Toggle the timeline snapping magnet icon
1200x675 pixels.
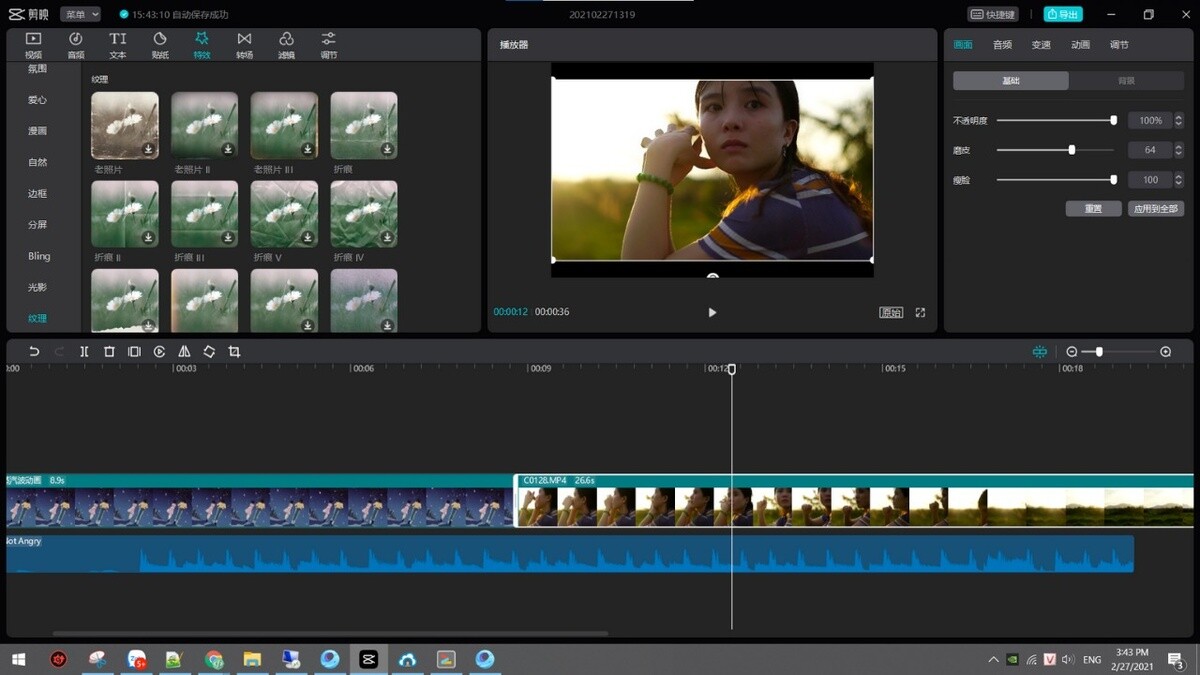coord(1040,352)
